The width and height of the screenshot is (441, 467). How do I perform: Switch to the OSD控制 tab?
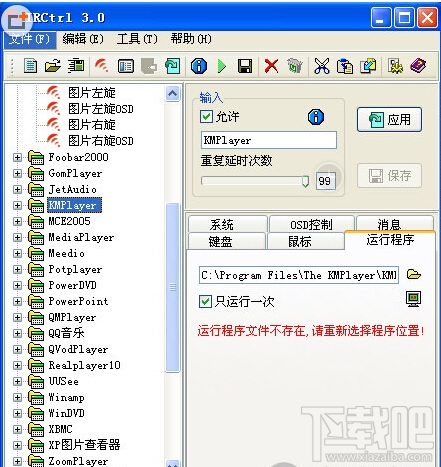tap(311, 224)
